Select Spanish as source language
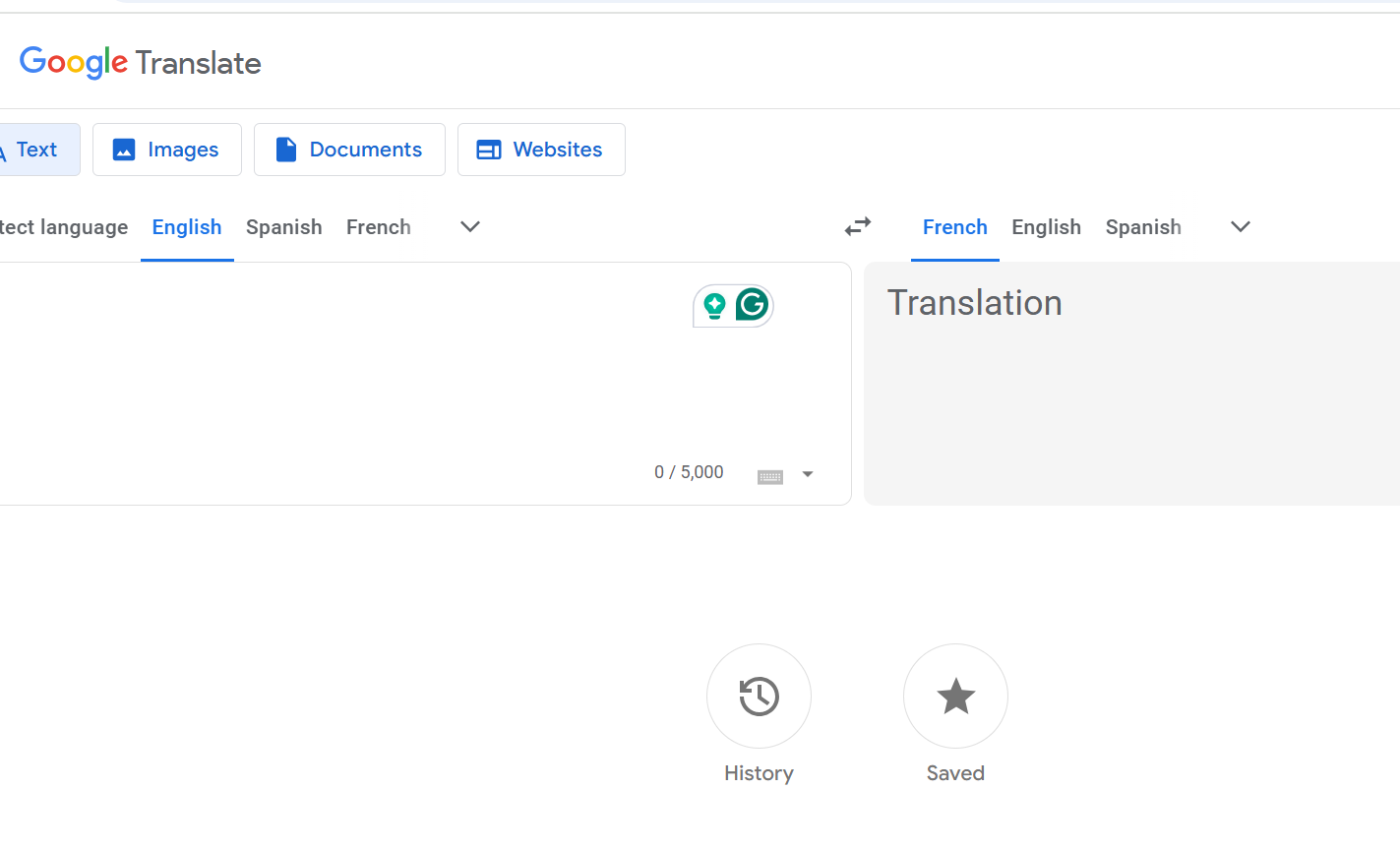1400x850 pixels. click(284, 227)
